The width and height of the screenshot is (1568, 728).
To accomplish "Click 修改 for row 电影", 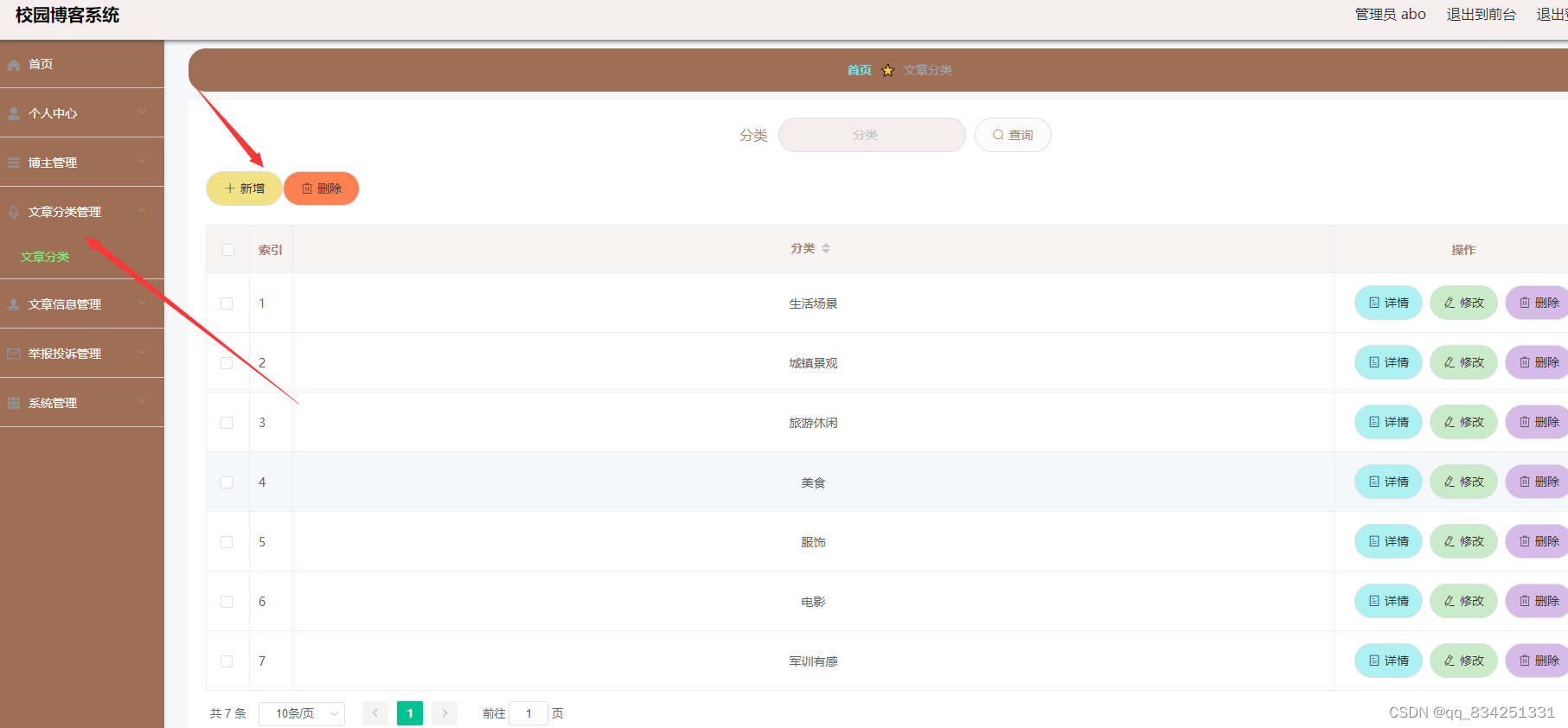I will pyautogui.click(x=1463, y=601).
